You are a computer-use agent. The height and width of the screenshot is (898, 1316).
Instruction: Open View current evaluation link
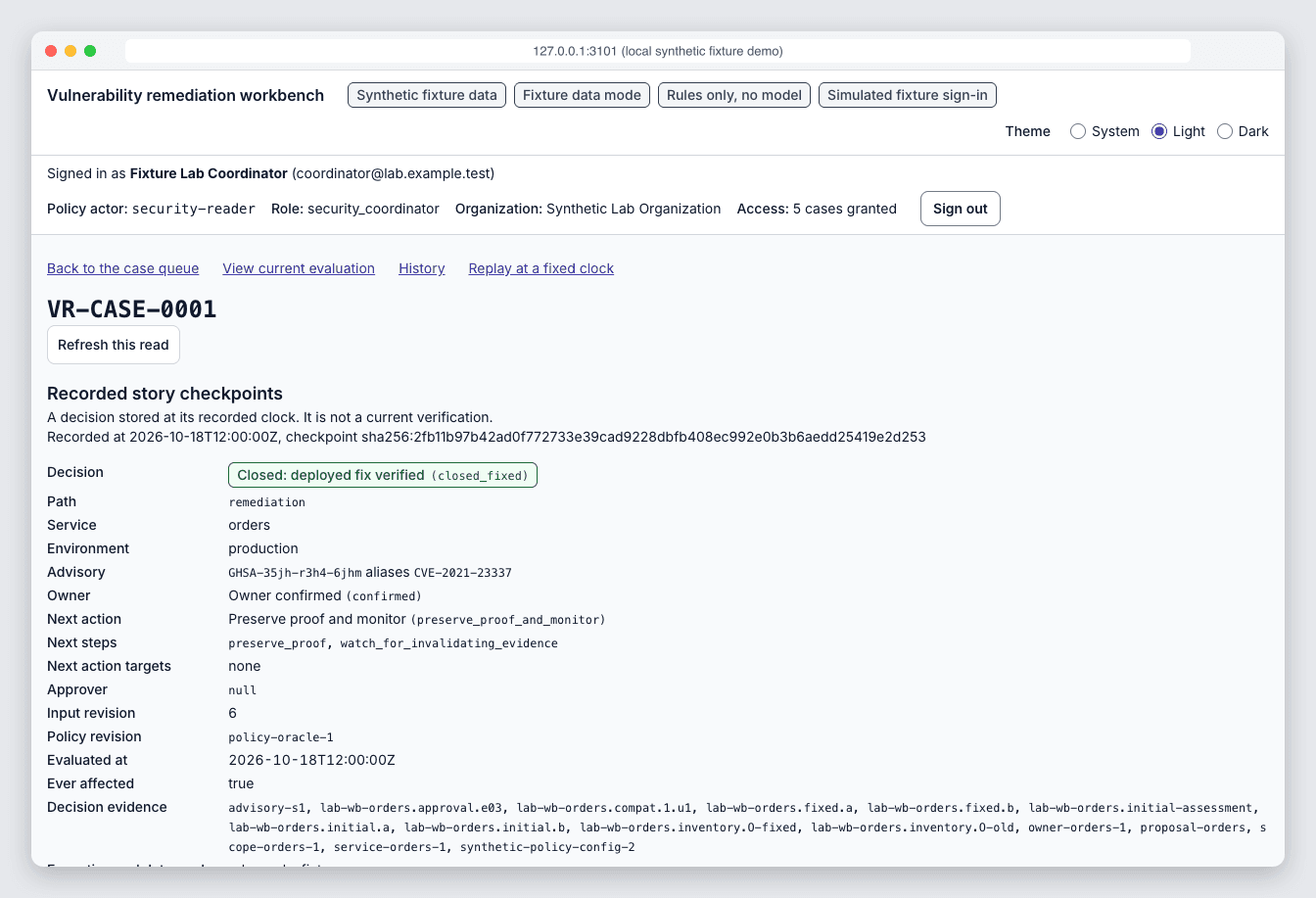[299, 268]
